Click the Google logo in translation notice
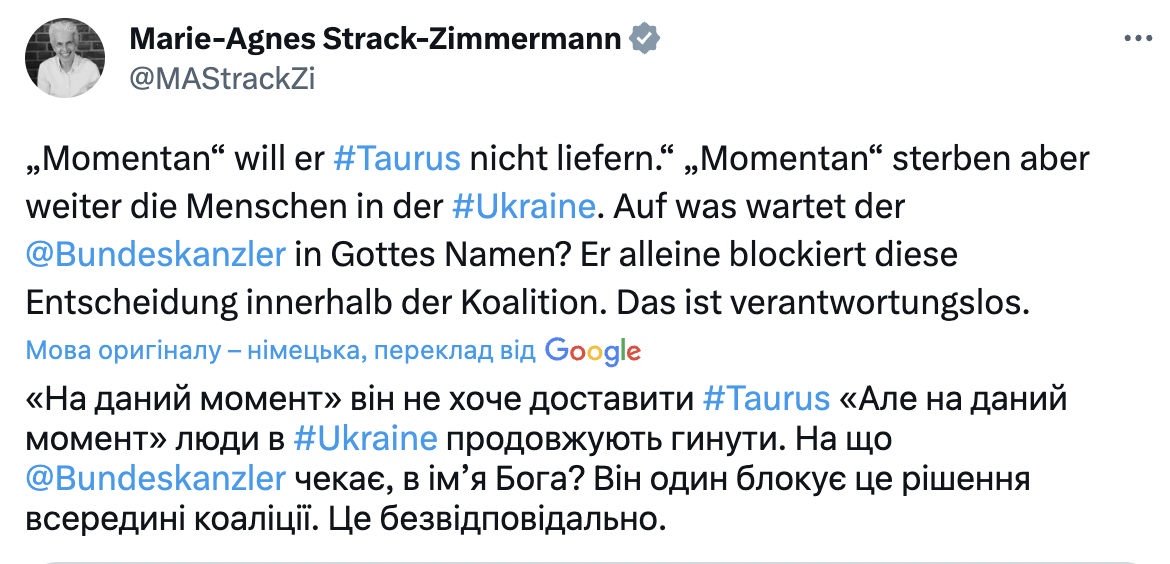Viewport: 1170px width, 564px height. click(593, 350)
